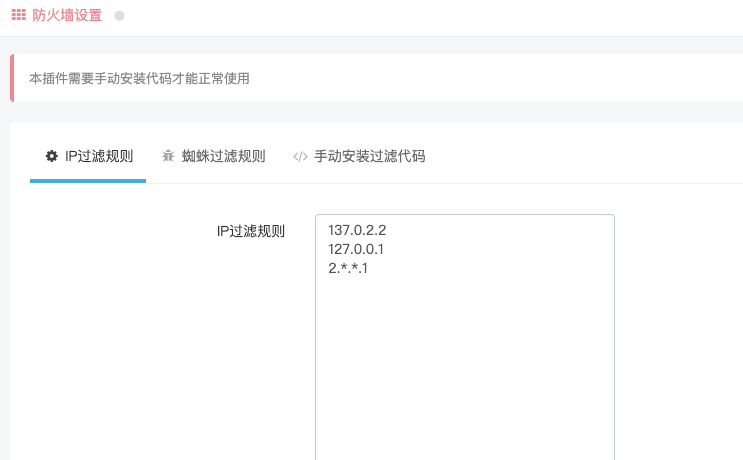Screen dimensions: 743x460
Task: Click empty space below entries in text area
Action: tap(465, 370)
